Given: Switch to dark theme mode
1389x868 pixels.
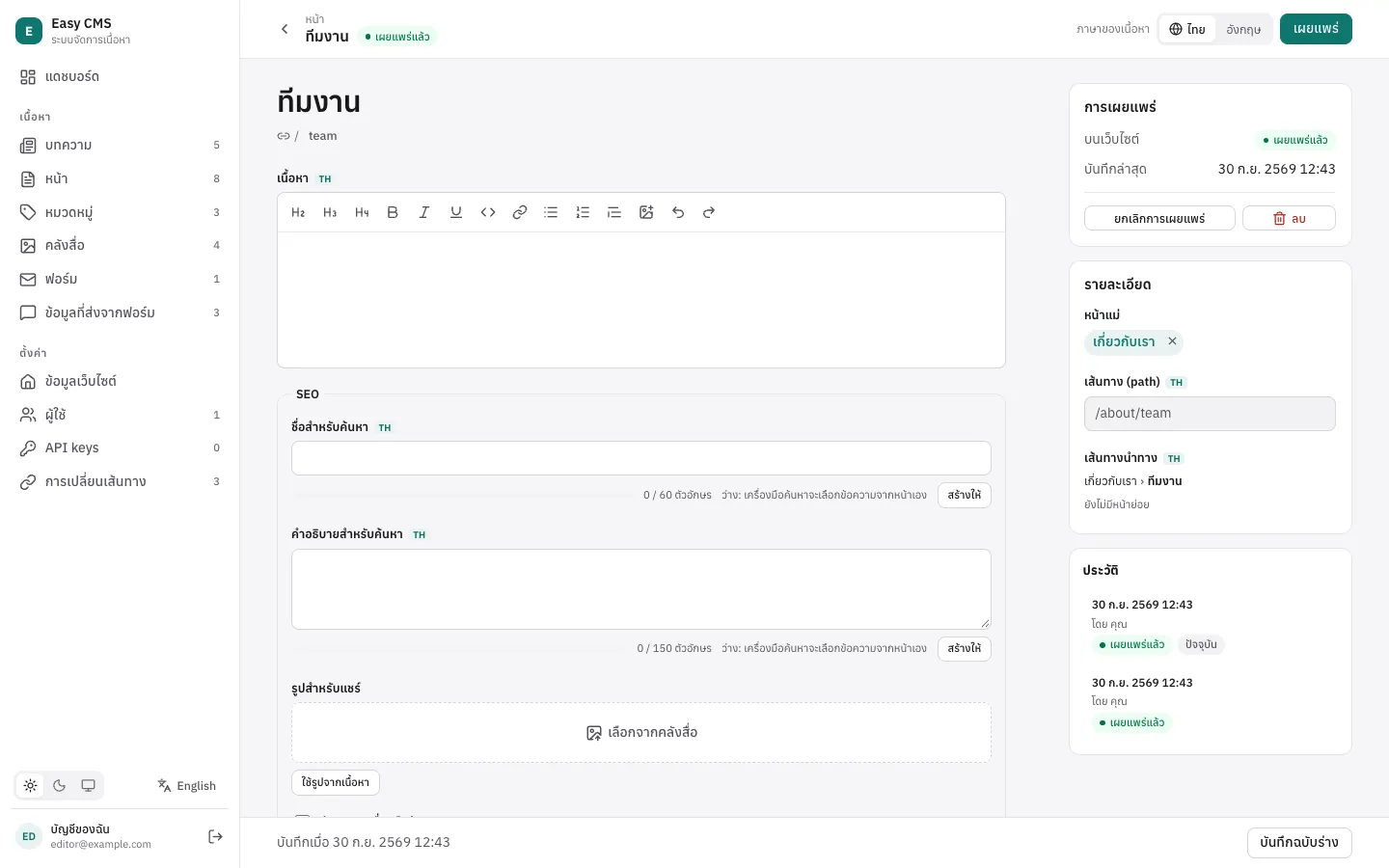Looking at the screenshot, I should pos(60,785).
